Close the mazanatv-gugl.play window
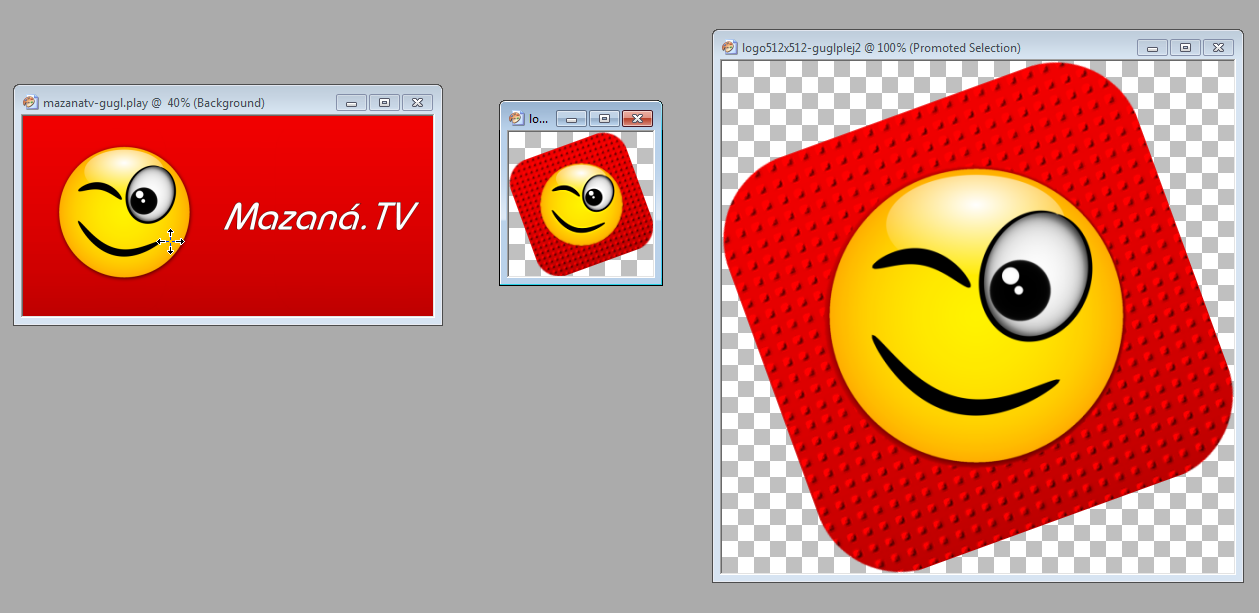1259x613 pixels. coord(417,102)
